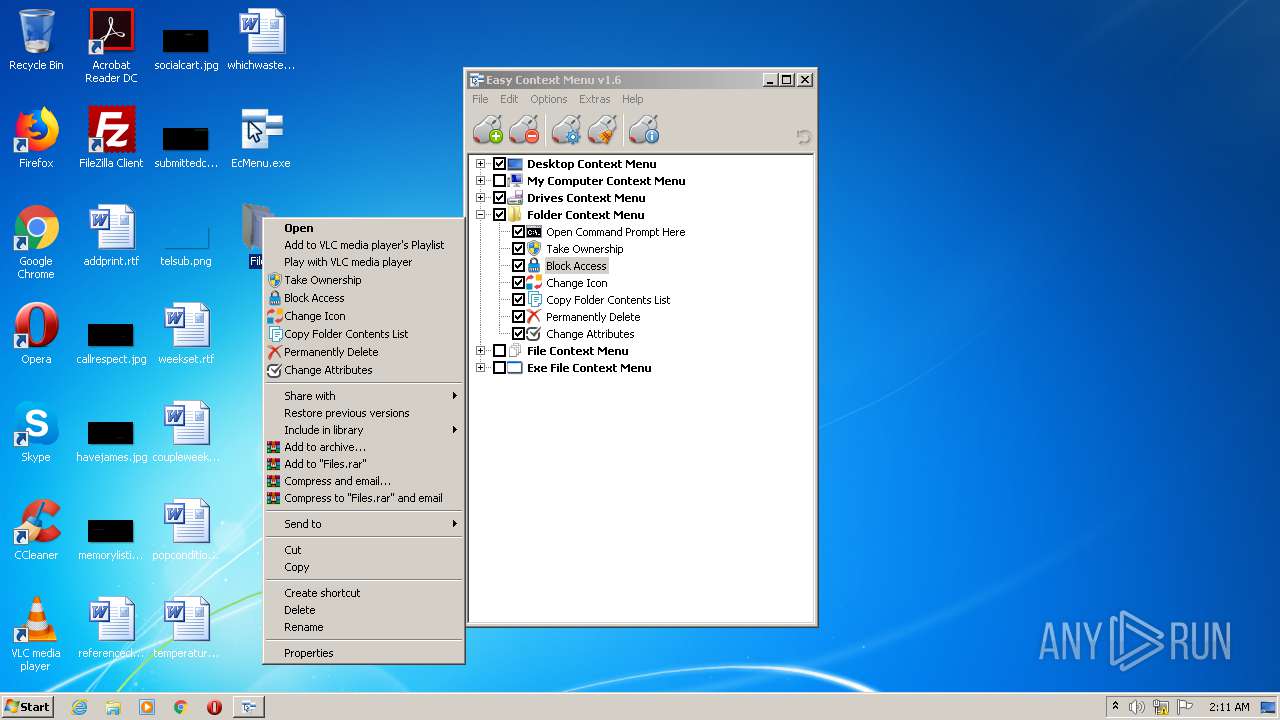Open the Include in library submenu
Screen dimensions: 1280x720
[x=363, y=430]
